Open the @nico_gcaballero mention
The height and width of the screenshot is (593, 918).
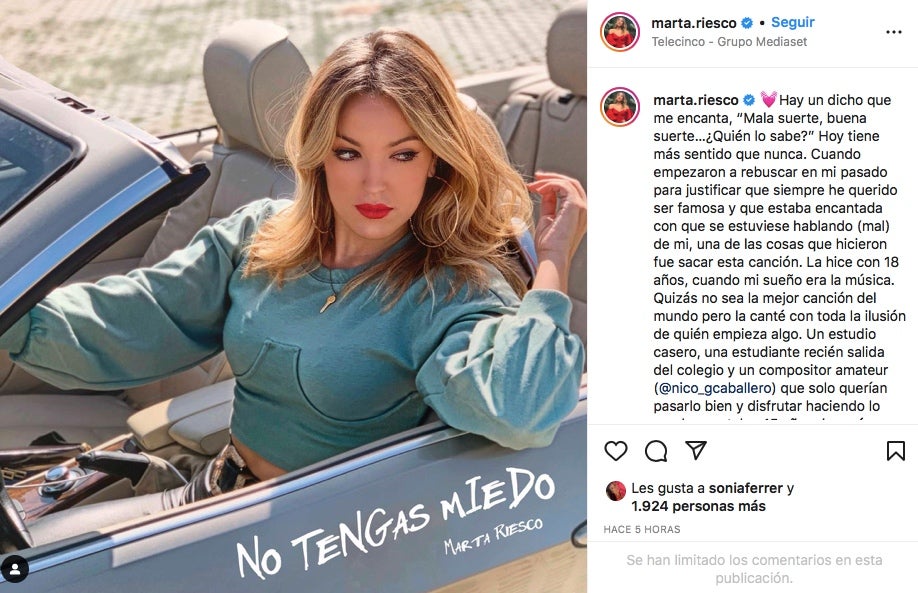pos(715,388)
